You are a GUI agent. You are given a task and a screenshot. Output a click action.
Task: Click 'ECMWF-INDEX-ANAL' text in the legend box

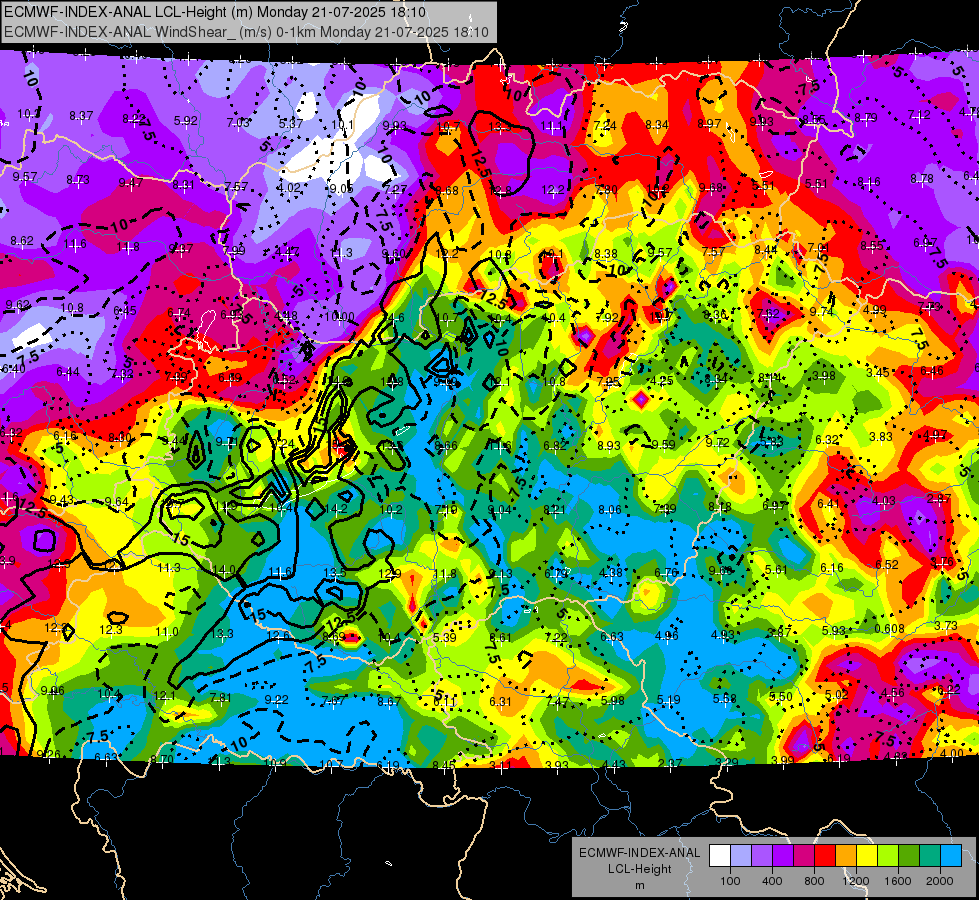click(x=639, y=853)
